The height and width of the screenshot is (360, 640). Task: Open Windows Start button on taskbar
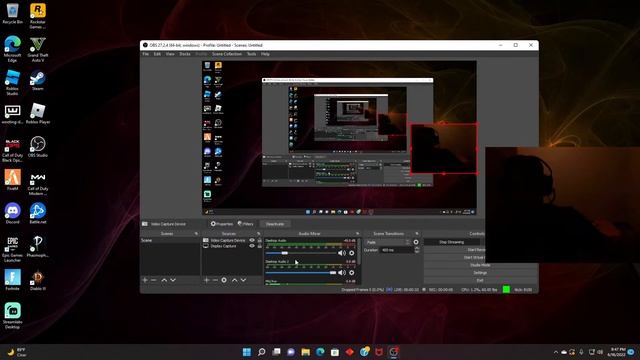pyautogui.click(x=247, y=352)
